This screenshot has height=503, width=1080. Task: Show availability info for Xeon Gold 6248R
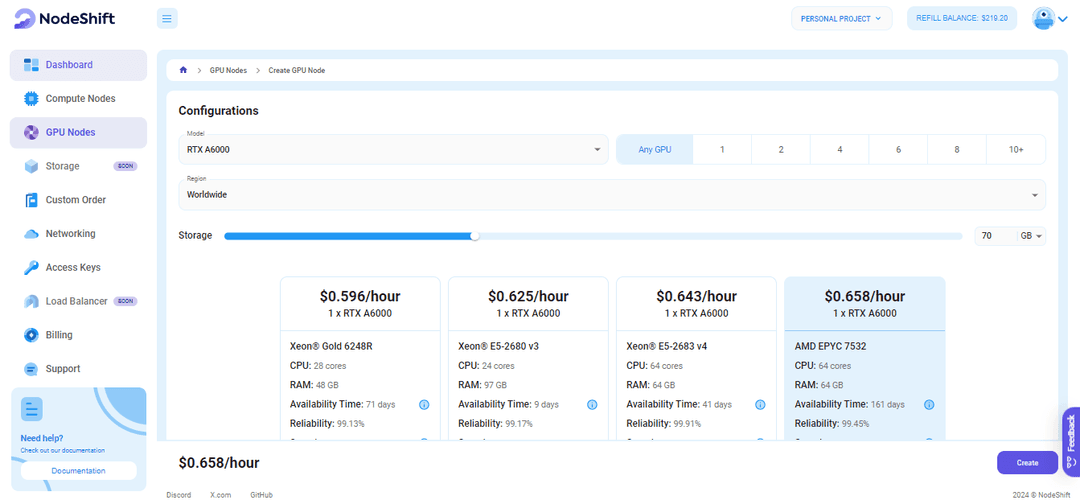pyautogui.click(x=424, y=404)
